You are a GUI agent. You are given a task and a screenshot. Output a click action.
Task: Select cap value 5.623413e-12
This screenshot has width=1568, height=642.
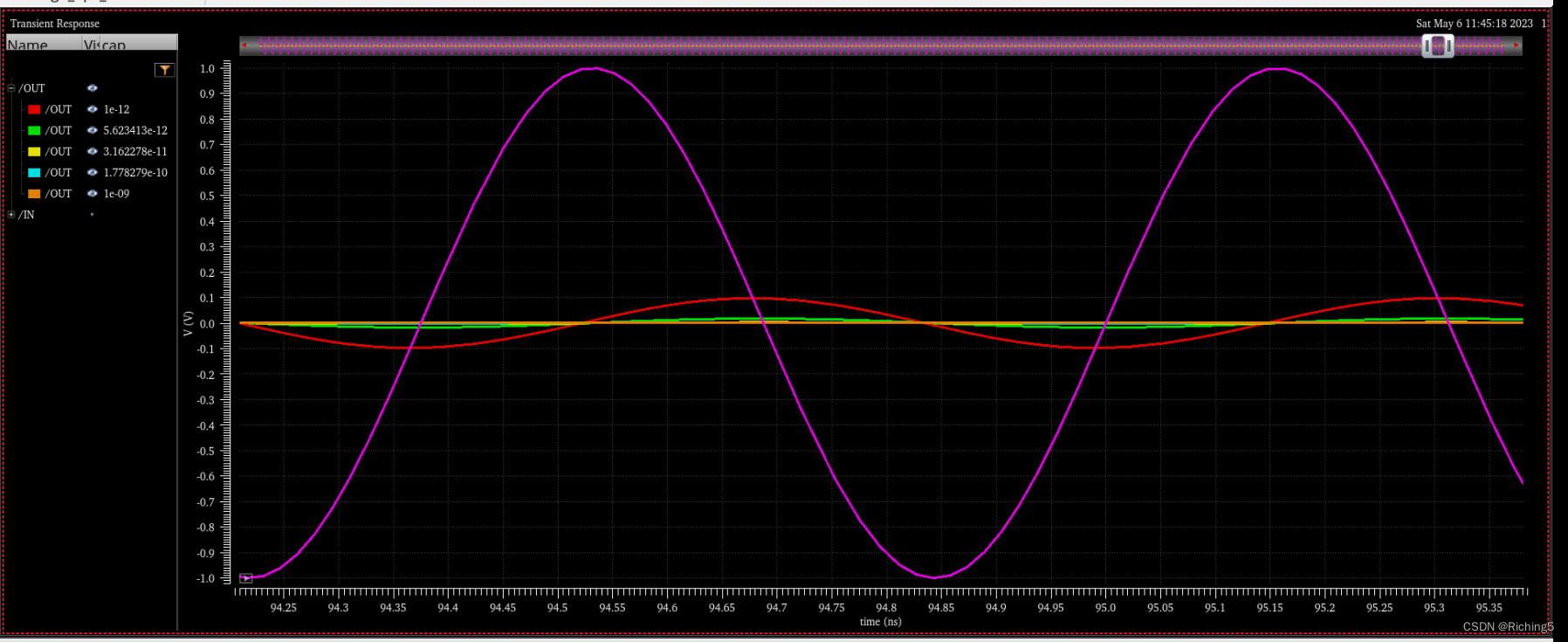click(135, 130)
